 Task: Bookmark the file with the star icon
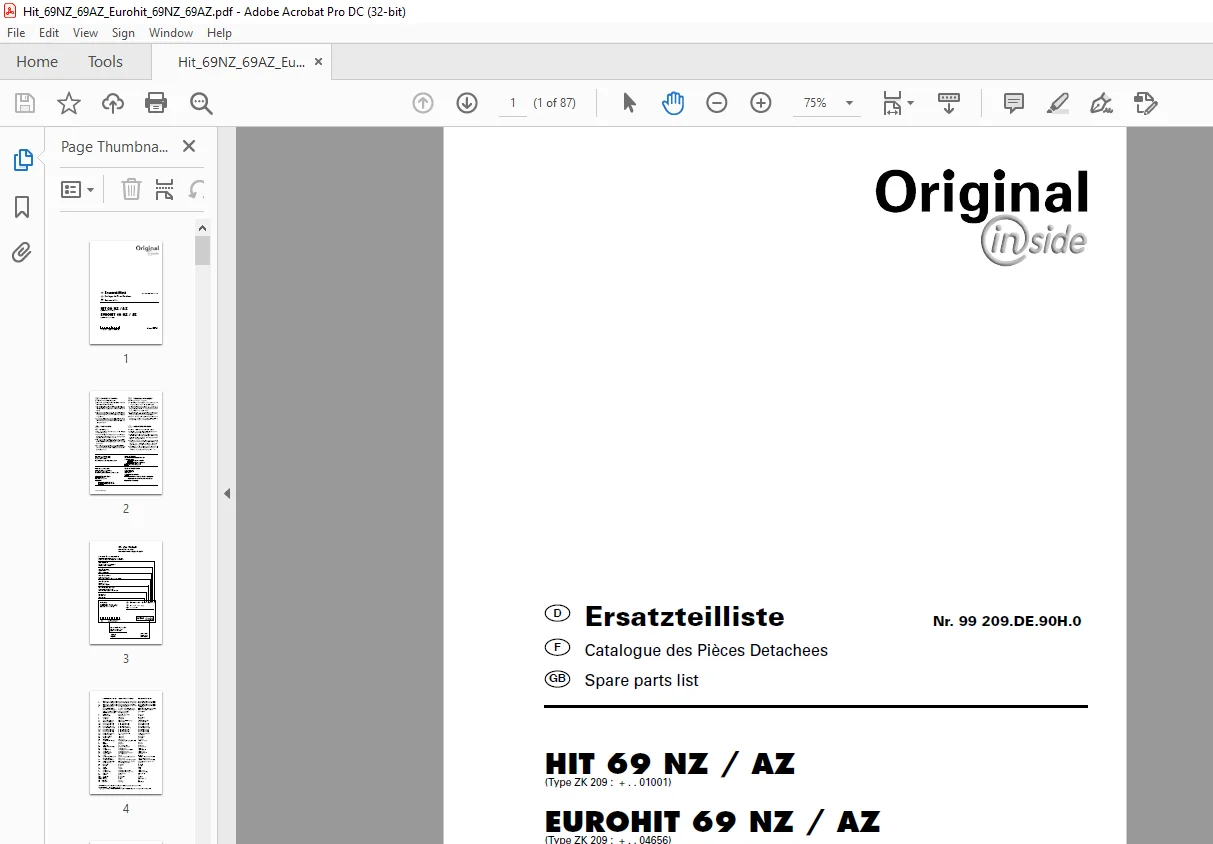(68, 103)
